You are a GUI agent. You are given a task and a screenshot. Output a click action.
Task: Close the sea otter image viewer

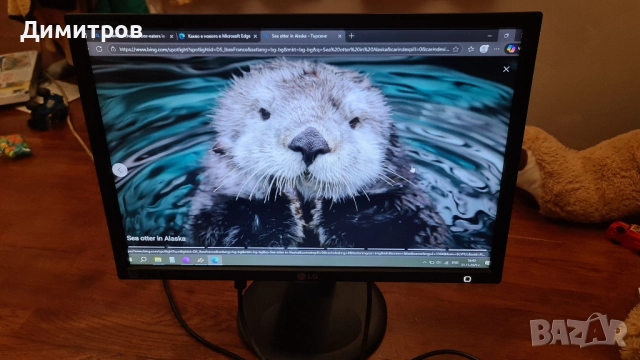[506, 69]
